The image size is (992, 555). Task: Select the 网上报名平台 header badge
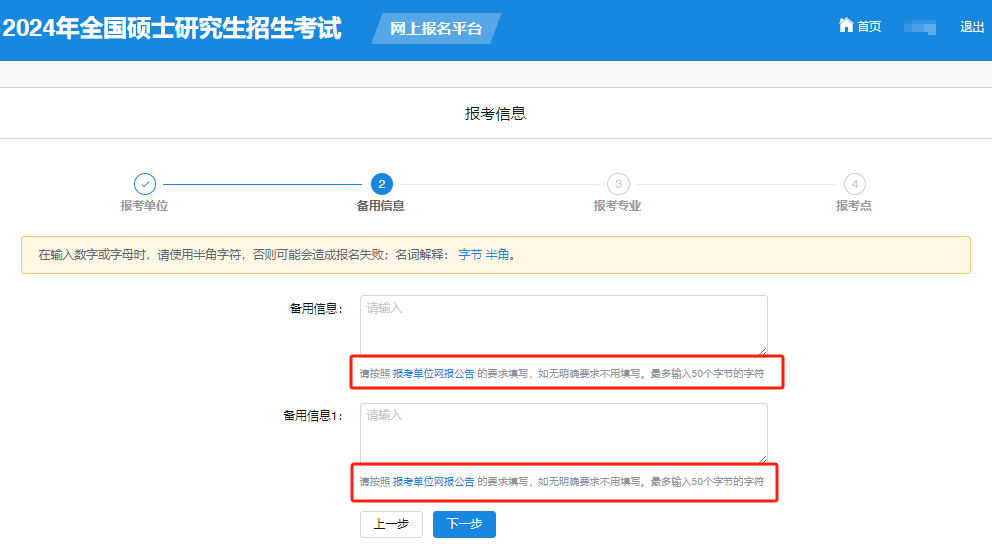point(436,29)
